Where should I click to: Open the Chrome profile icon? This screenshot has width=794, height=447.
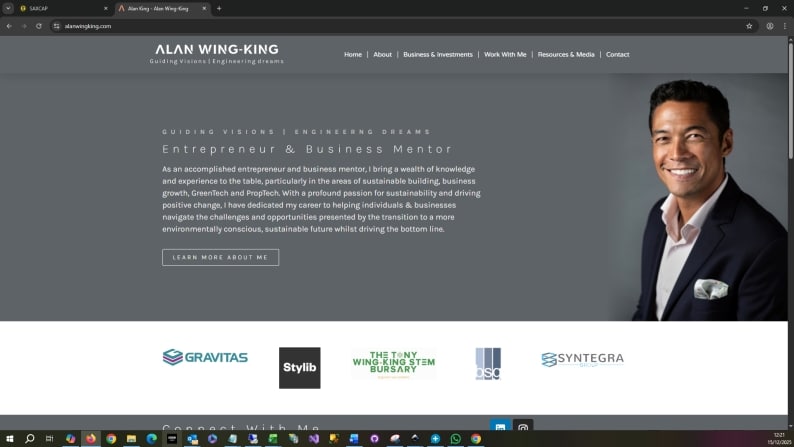[770, 26]
